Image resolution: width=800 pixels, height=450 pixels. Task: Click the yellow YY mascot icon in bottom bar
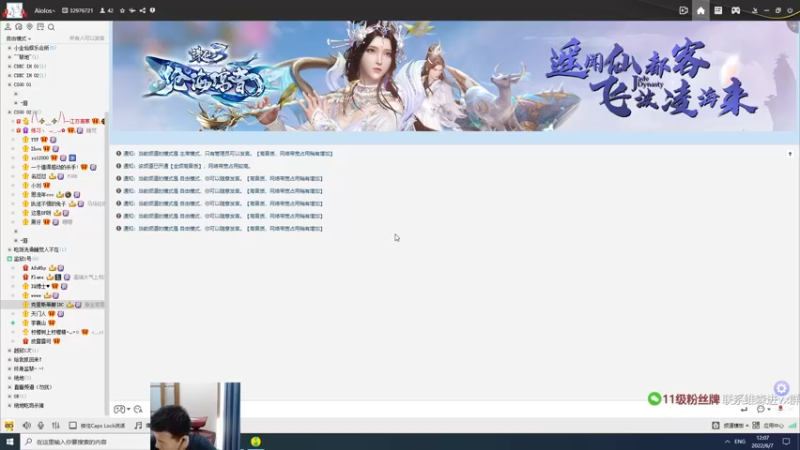[9, 426]
